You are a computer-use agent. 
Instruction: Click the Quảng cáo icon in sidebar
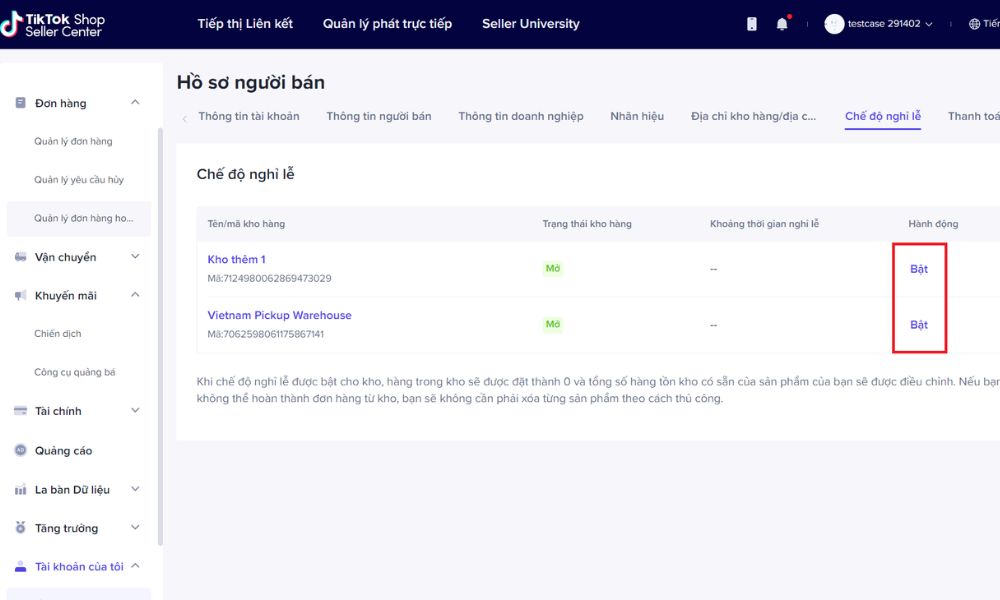[20, 450]
